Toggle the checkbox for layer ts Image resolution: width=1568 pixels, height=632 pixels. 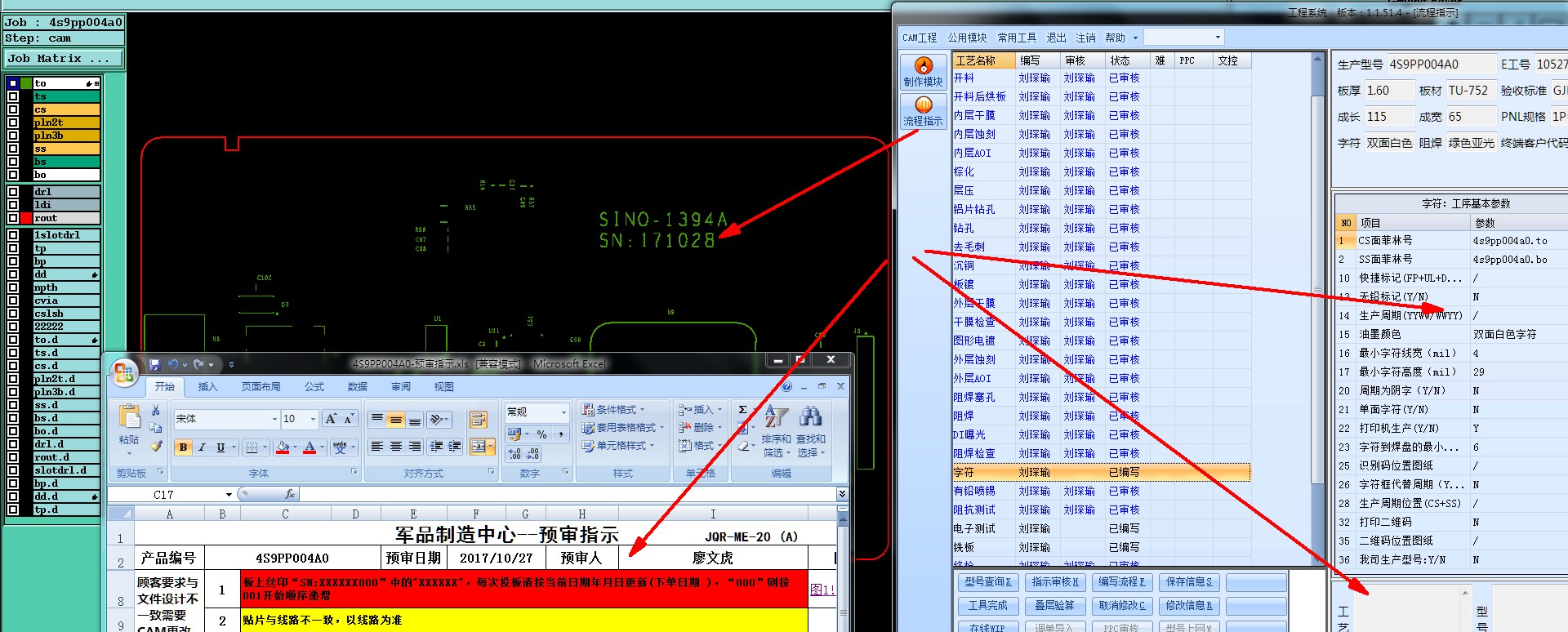(13, 96)
